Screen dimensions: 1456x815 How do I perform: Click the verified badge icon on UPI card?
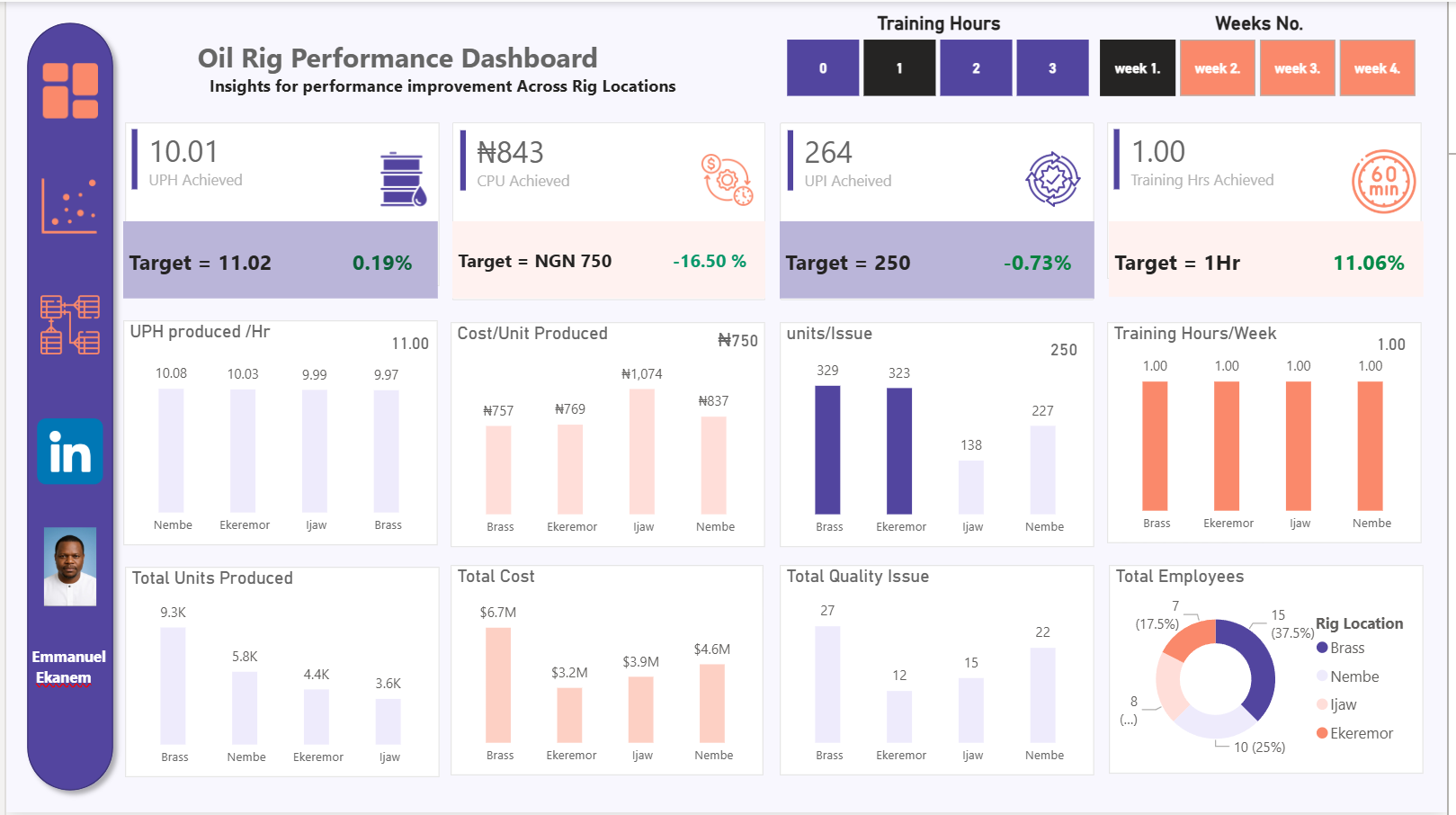click(x=1051, y=177)
